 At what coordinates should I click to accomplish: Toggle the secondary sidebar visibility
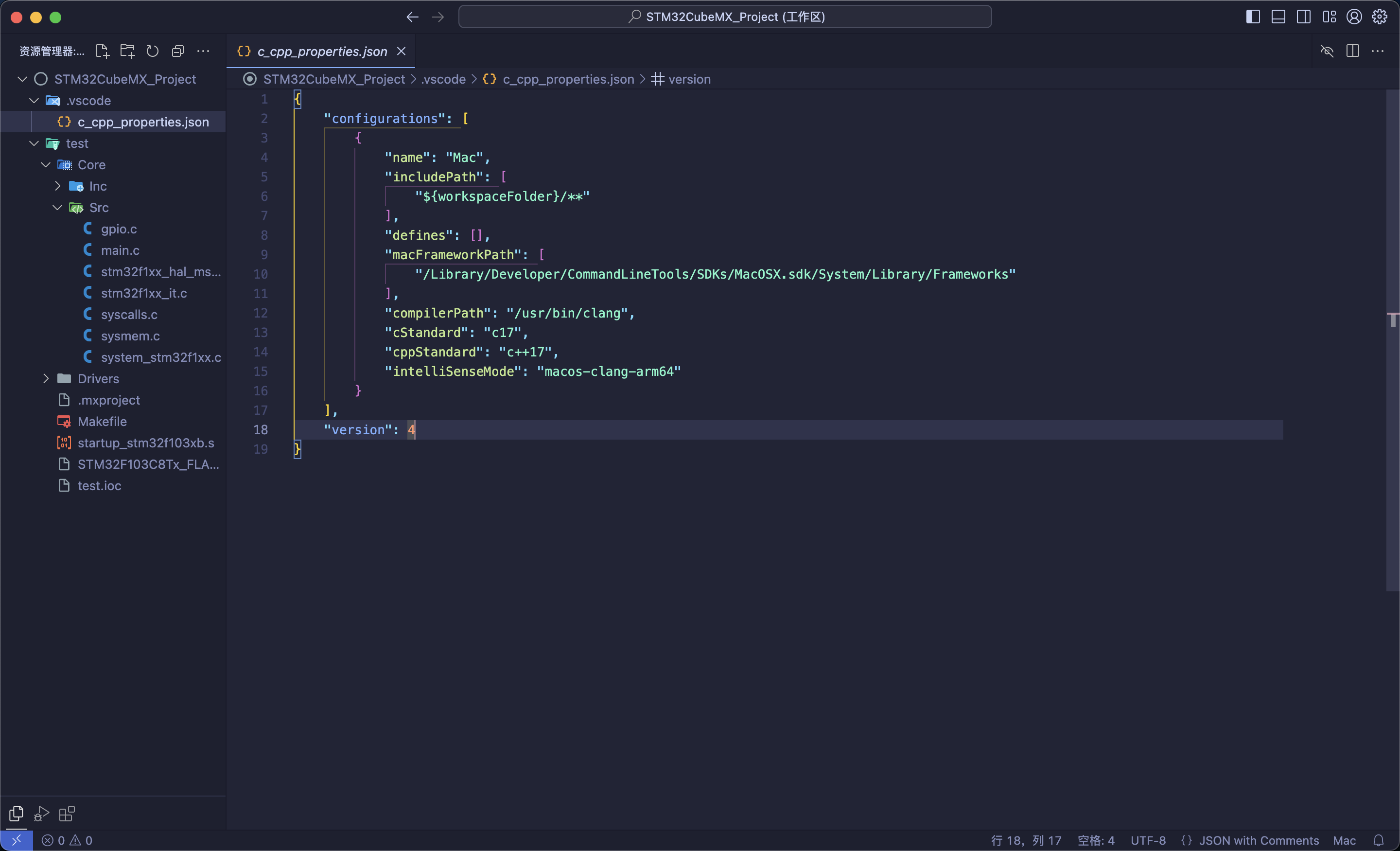1303,17
